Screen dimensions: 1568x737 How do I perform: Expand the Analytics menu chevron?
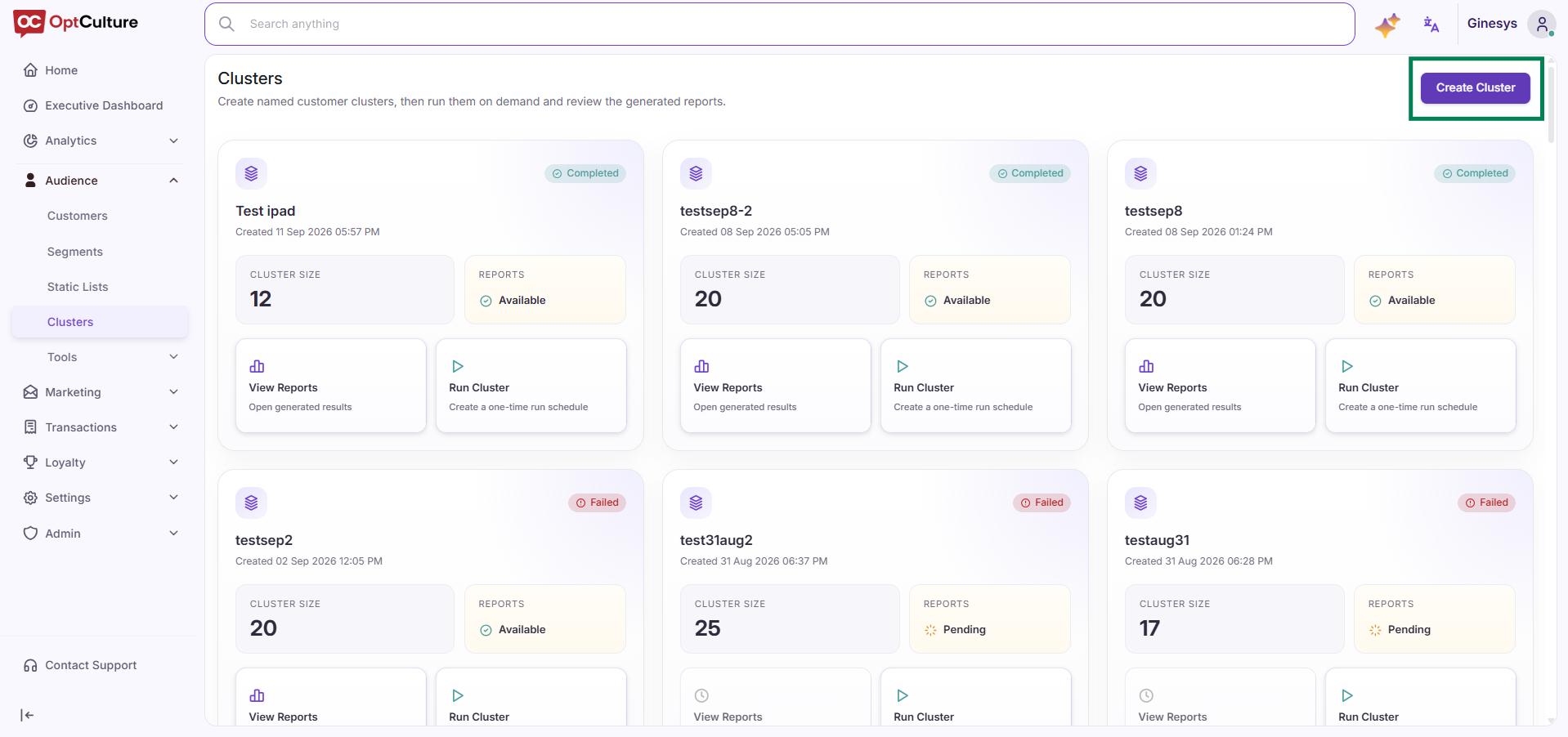tap(173, 141)
